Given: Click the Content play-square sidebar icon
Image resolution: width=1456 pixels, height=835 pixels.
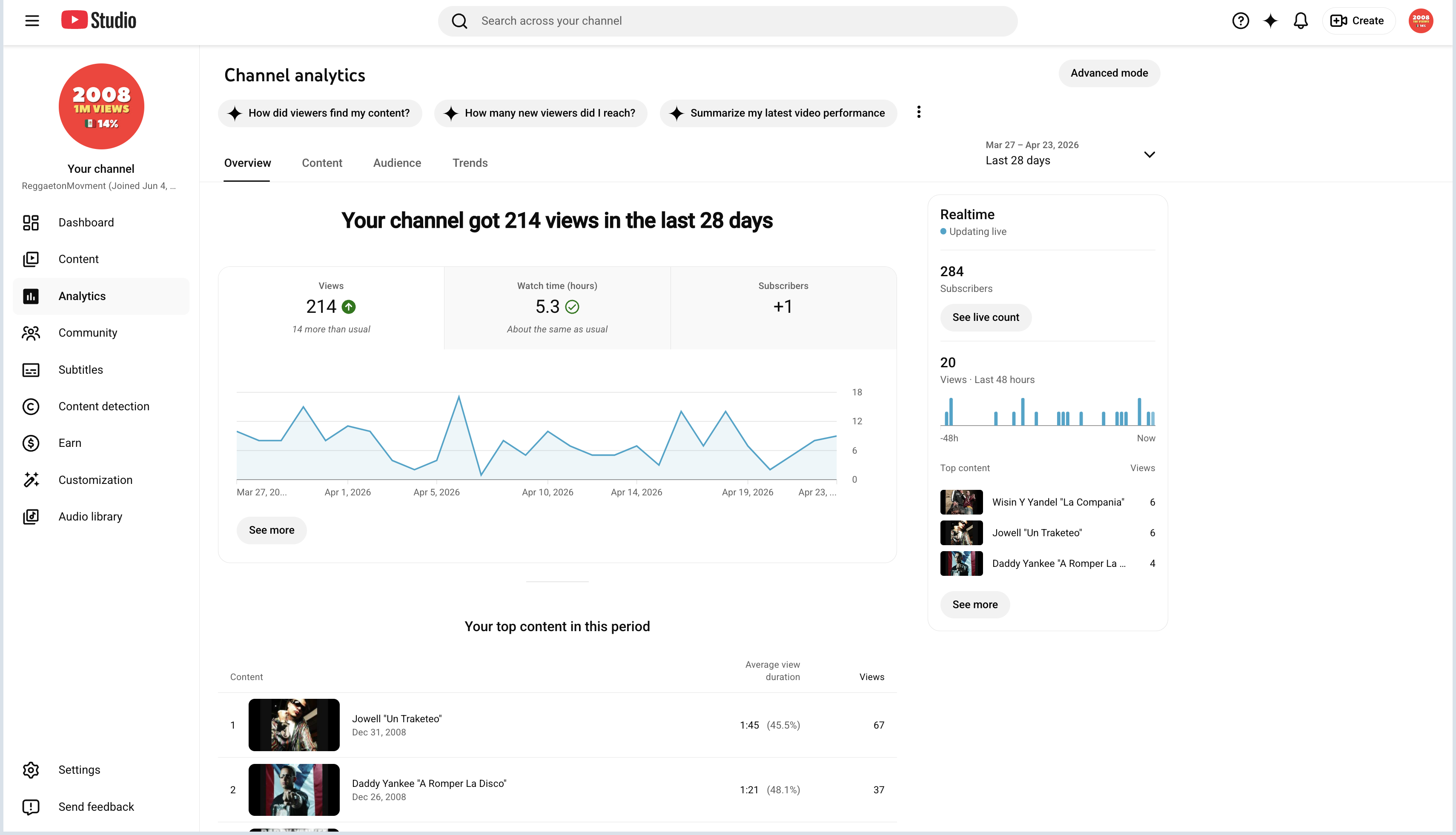Looking at the screenshot, I should coord(31,259).
